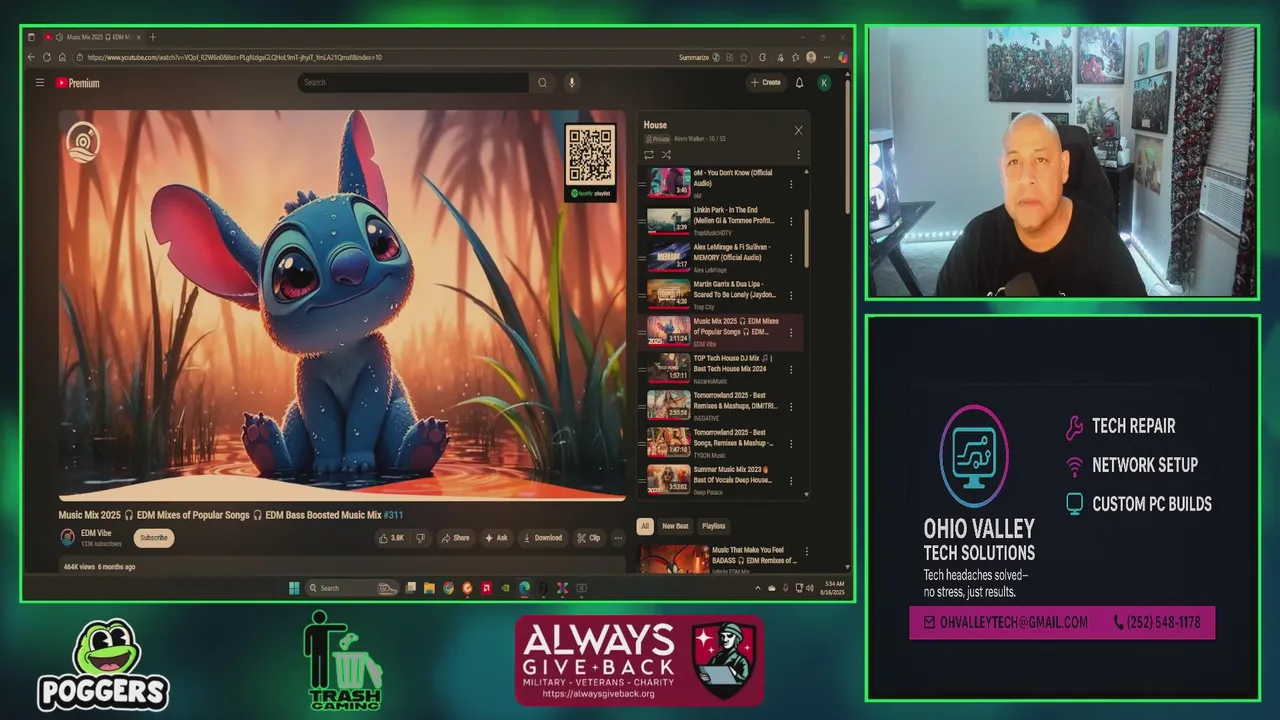Open options for Martin Garrix Scared To Be Lonely
The width and height of the screenshot is (1280, 720).
791,295
